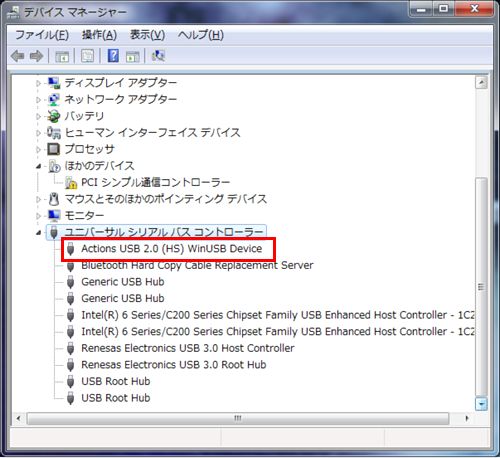Click the Forward arrow toolbar icon
The height and width of the screenshot is (458, 500).
[36, 56]
